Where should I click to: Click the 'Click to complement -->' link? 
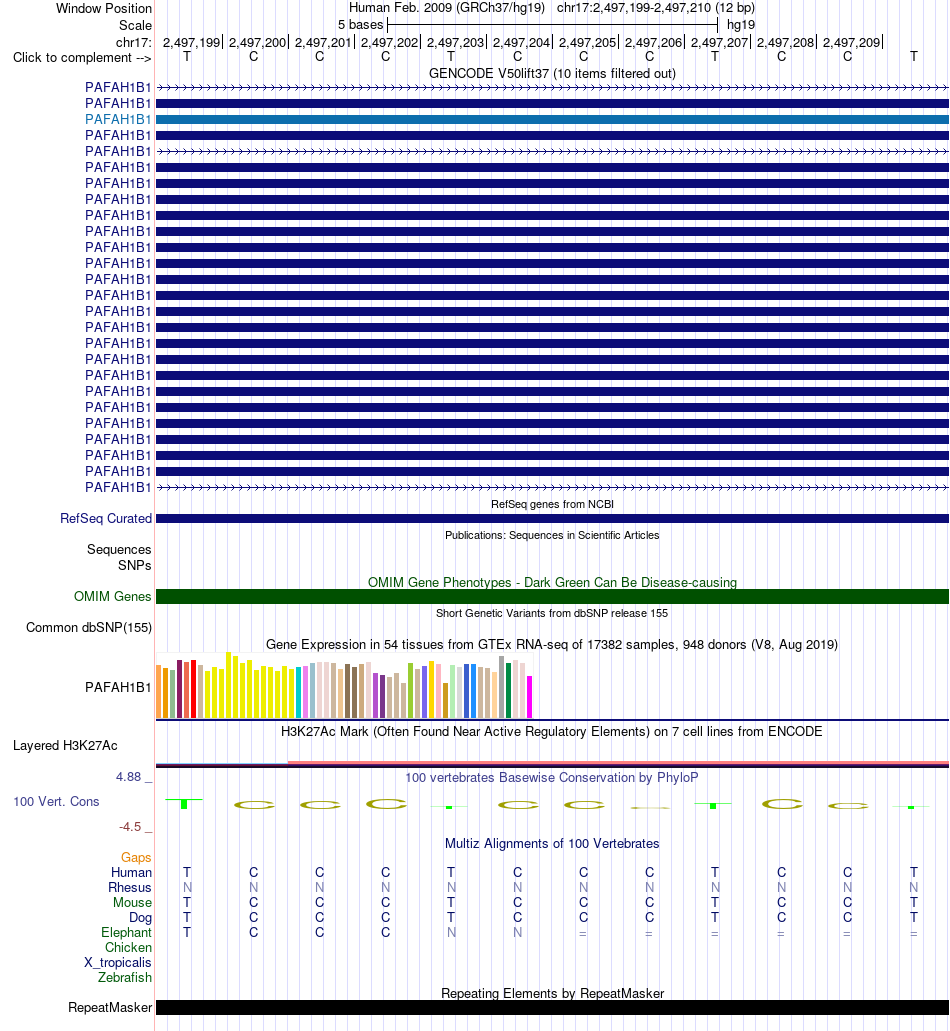82,58
